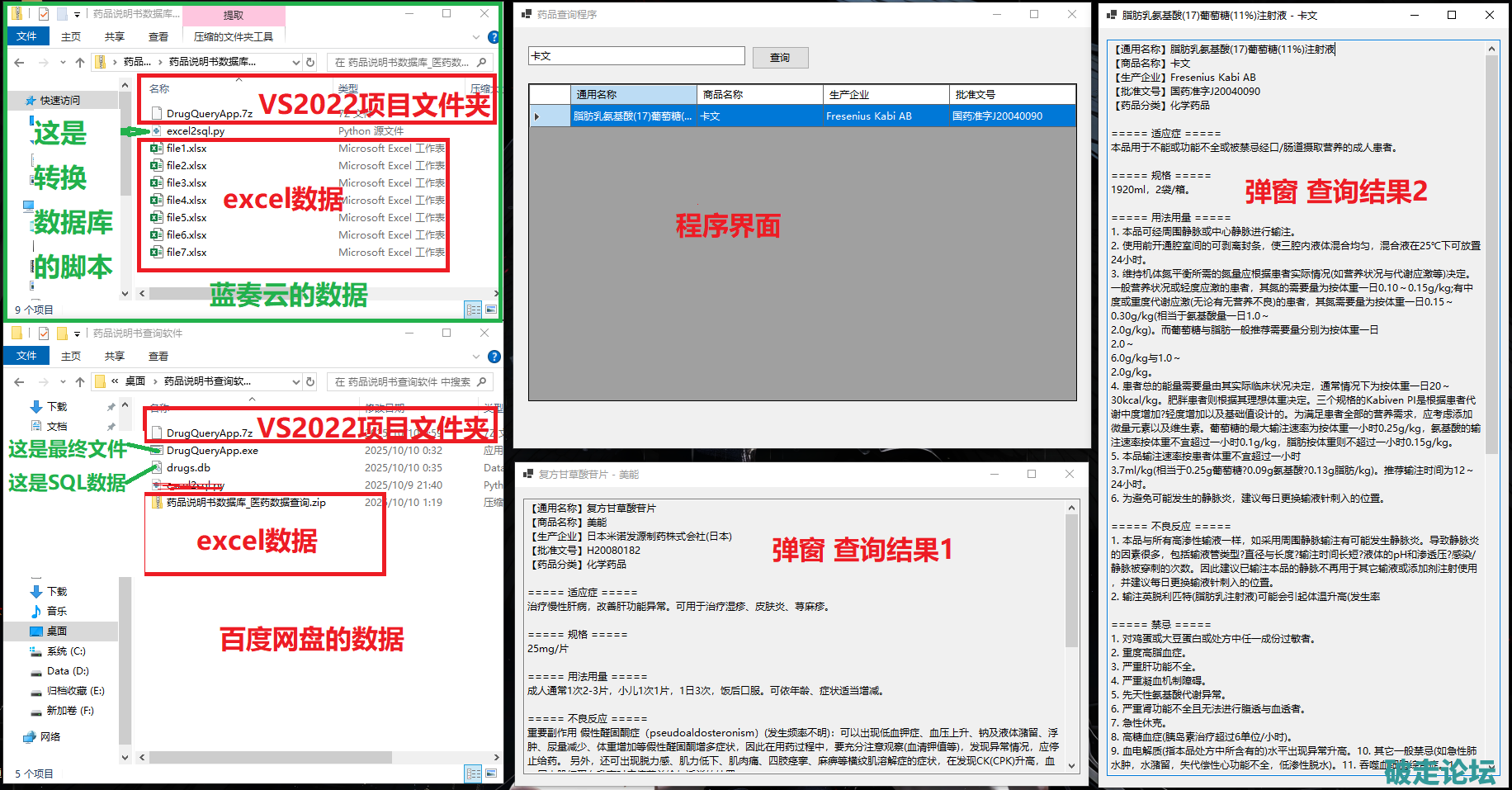The width and height of the screenshot is (1512, 790).
Task: Switch 药品说明书数据库 window to large icons view
Action: 491,310
